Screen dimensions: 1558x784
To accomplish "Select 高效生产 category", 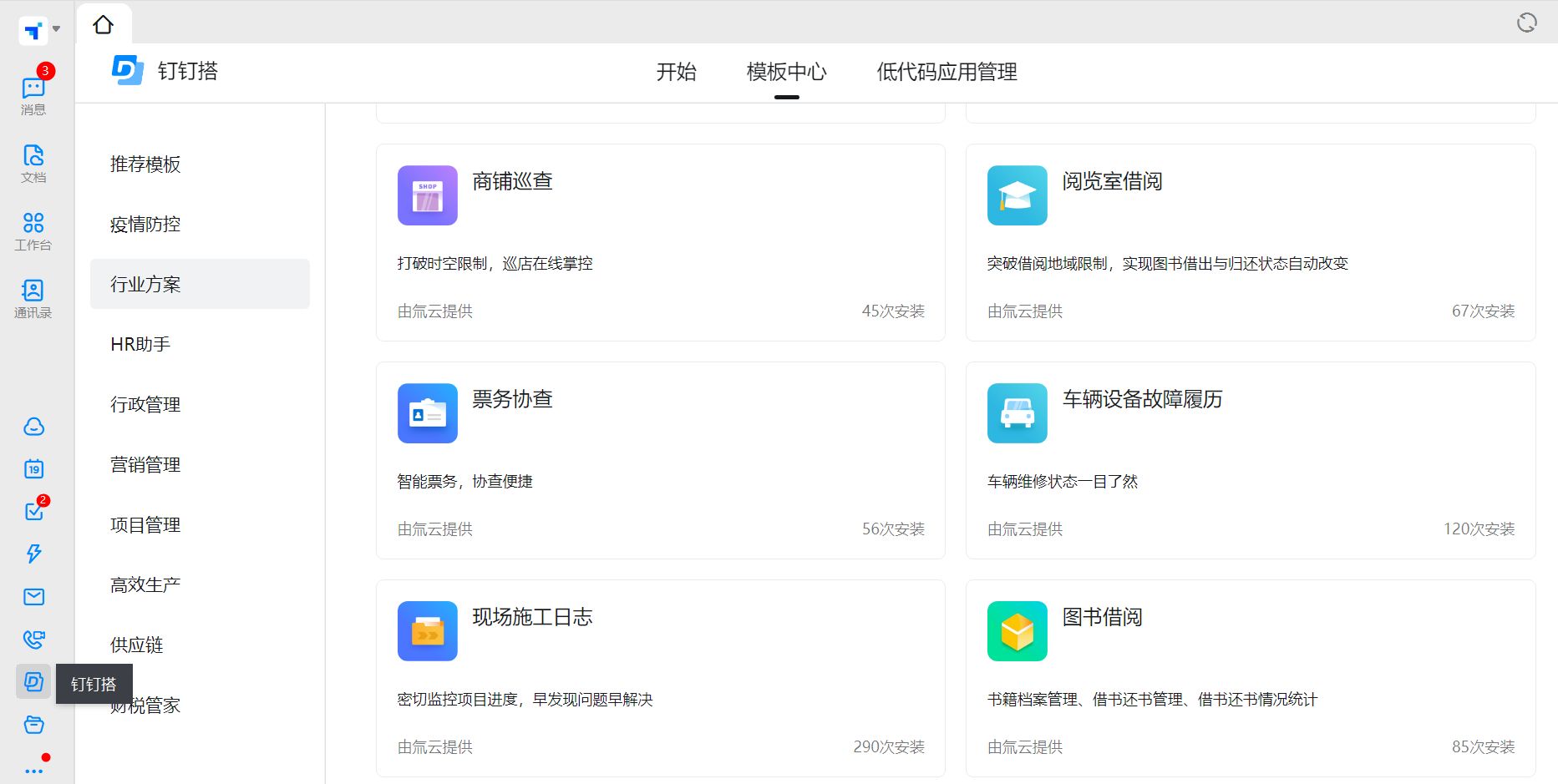I will 200,584.
